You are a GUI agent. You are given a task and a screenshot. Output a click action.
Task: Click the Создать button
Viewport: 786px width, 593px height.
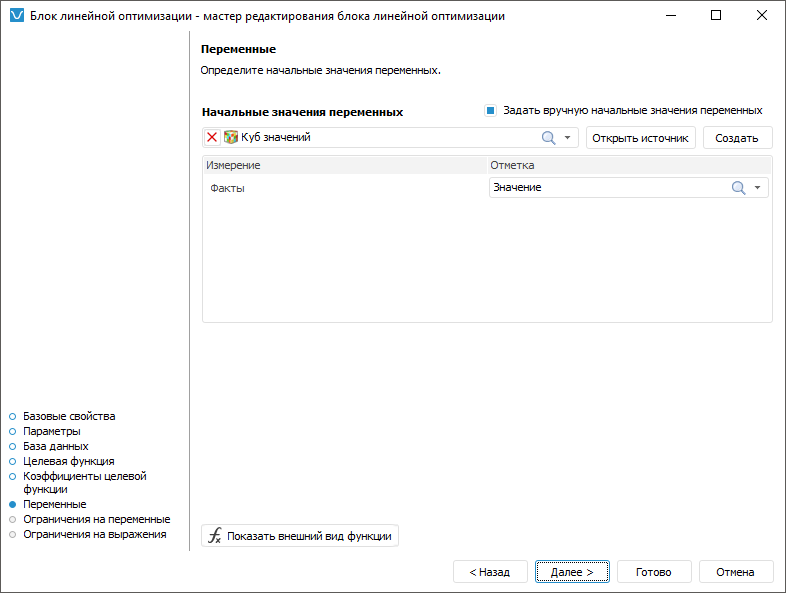click(x=737, y=138)
